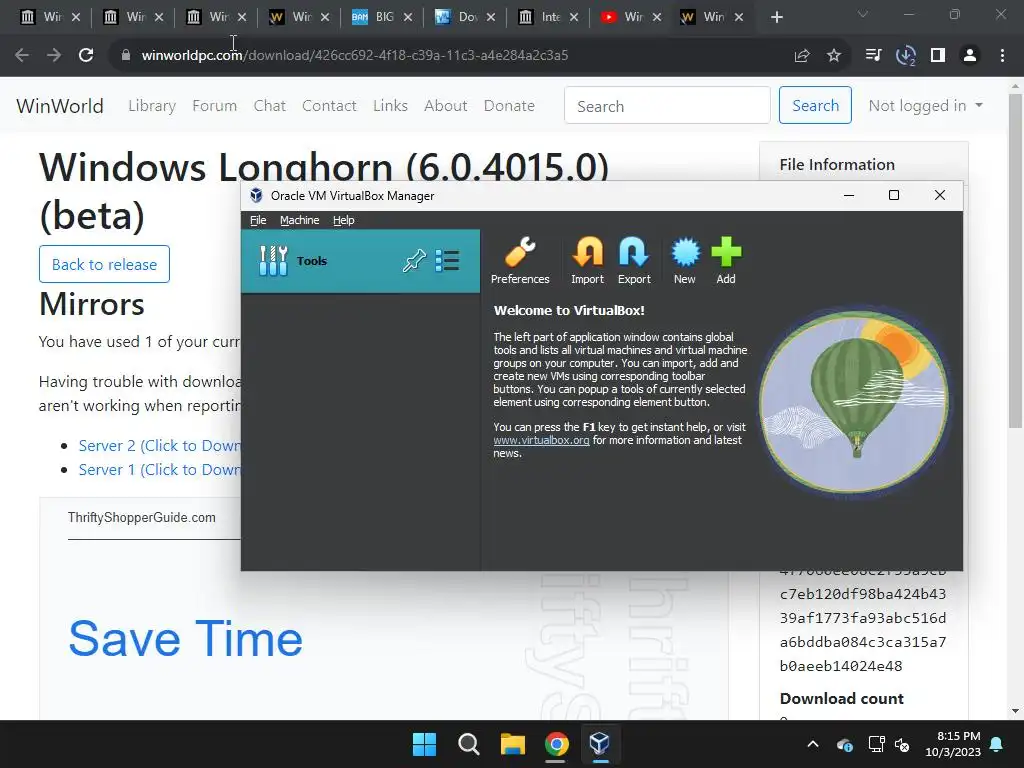The width and height of the screenshot is (1024, 768).
Task: Click the blue Search button
Action: 815,105
